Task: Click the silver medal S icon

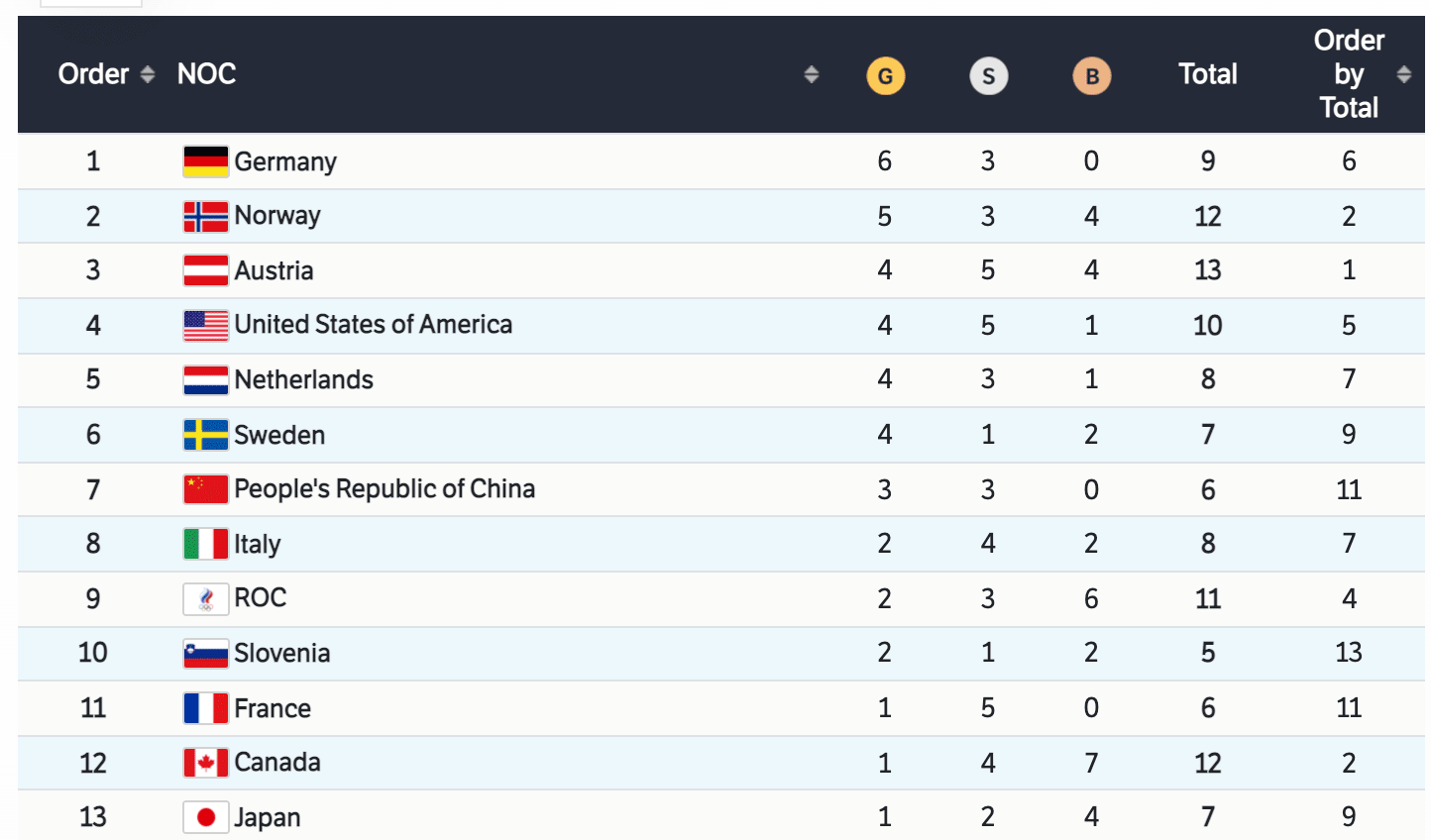Action: click(988, 76)
